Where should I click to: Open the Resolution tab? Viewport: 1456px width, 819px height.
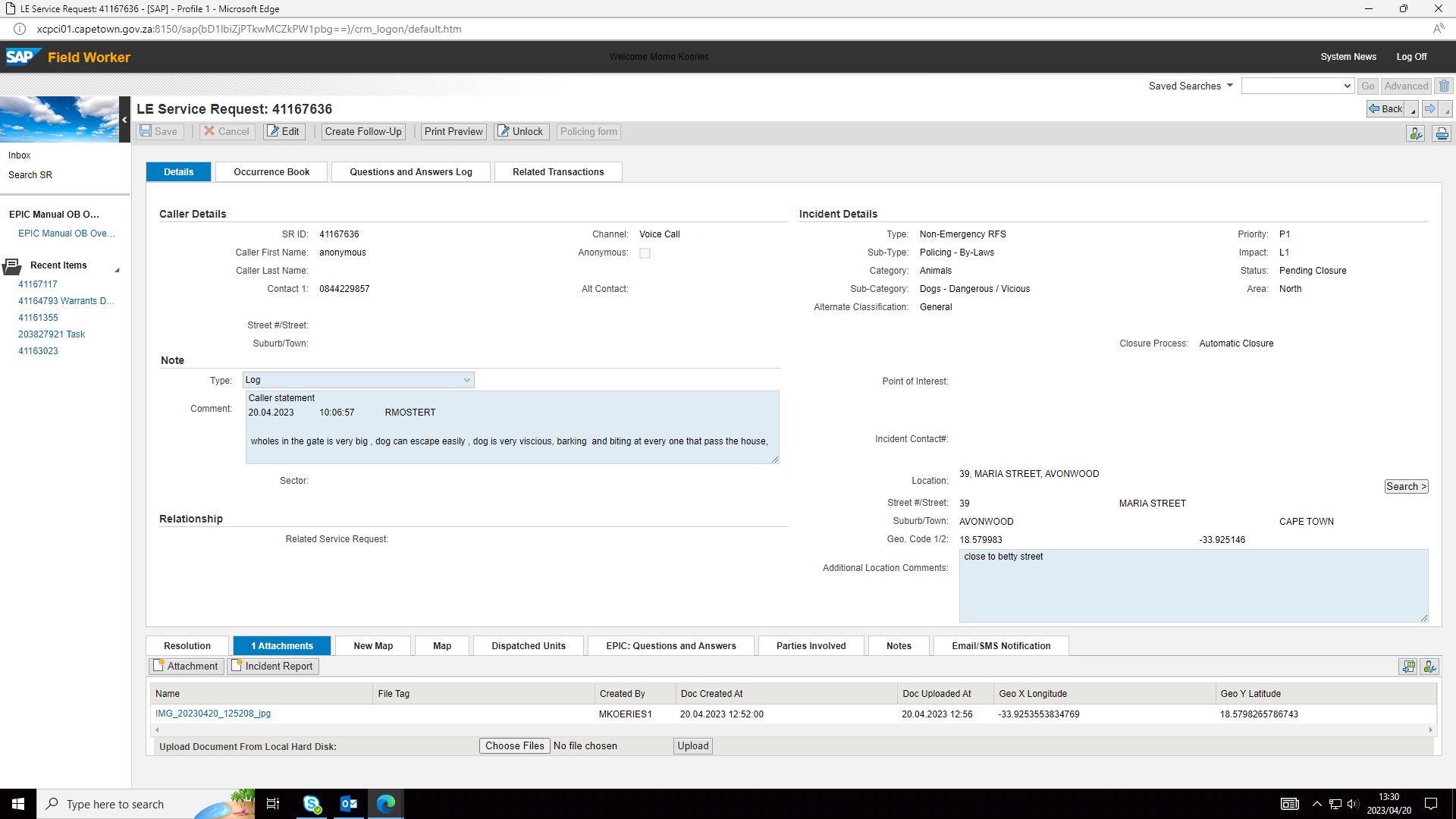[187, 645]
